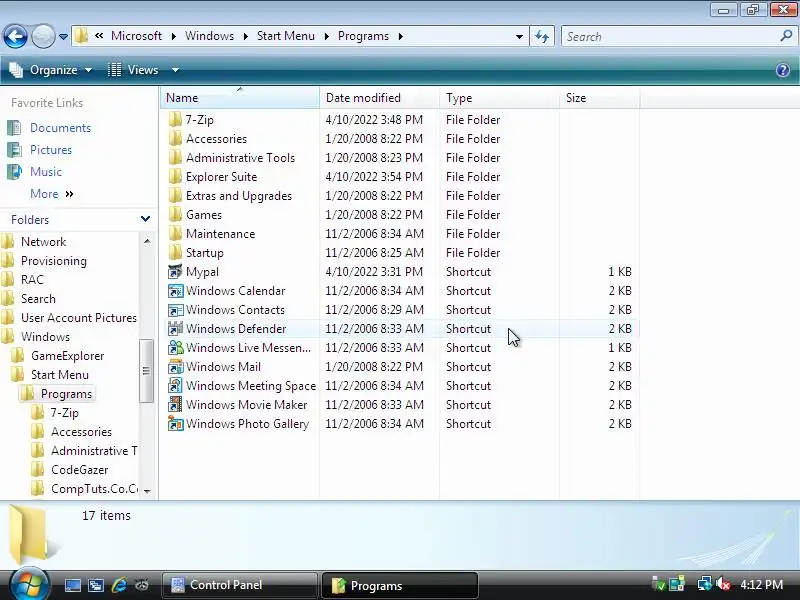Select the Search folder in tree
Screen dimensions: 800x600
[38, 298]
